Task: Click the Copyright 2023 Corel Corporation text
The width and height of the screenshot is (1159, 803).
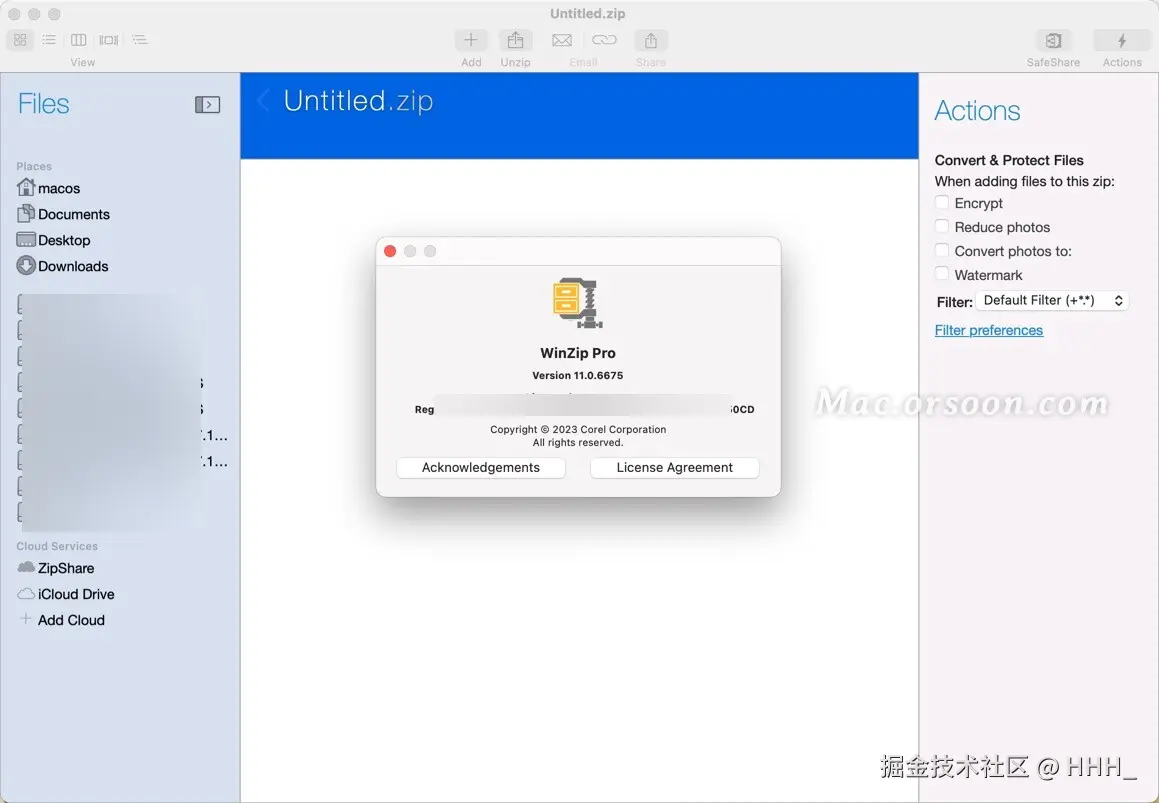Action: tap(578, 429)
